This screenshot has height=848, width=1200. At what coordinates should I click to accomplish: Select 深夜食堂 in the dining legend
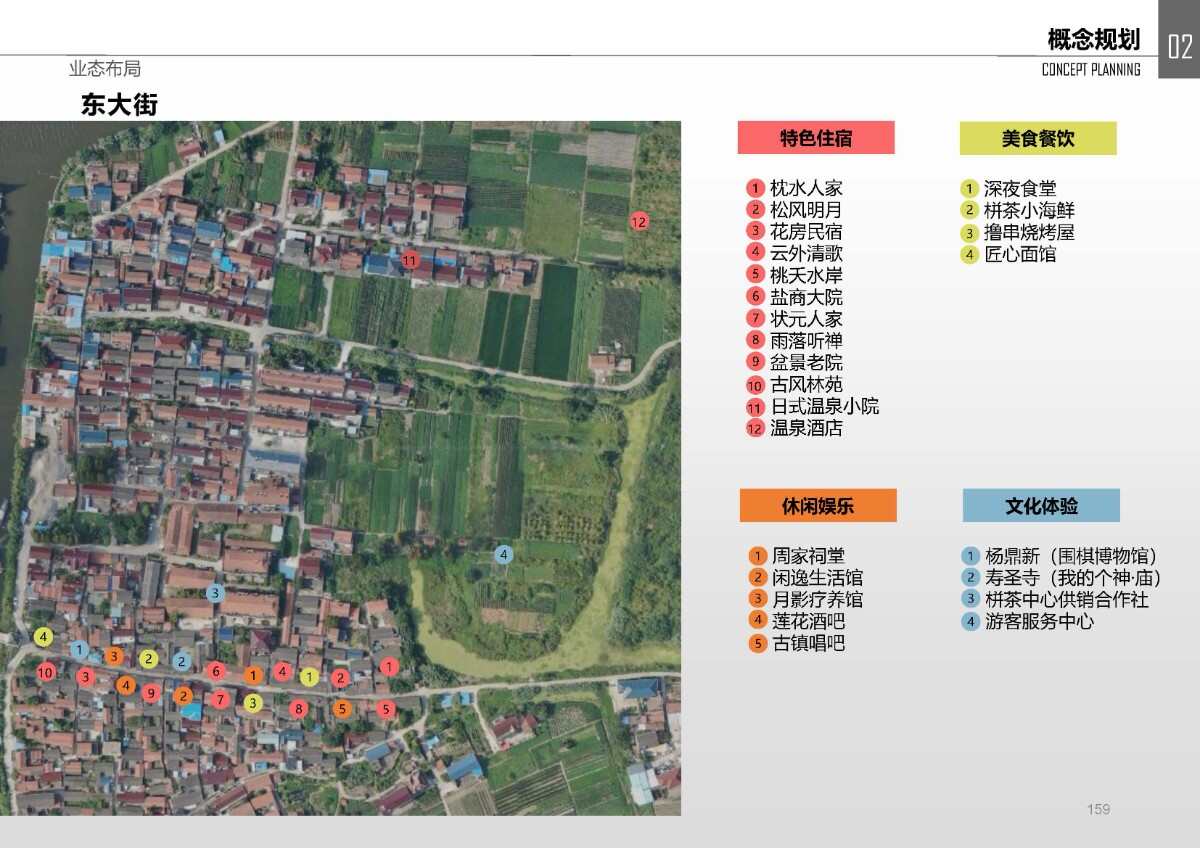click(1019, 189)
